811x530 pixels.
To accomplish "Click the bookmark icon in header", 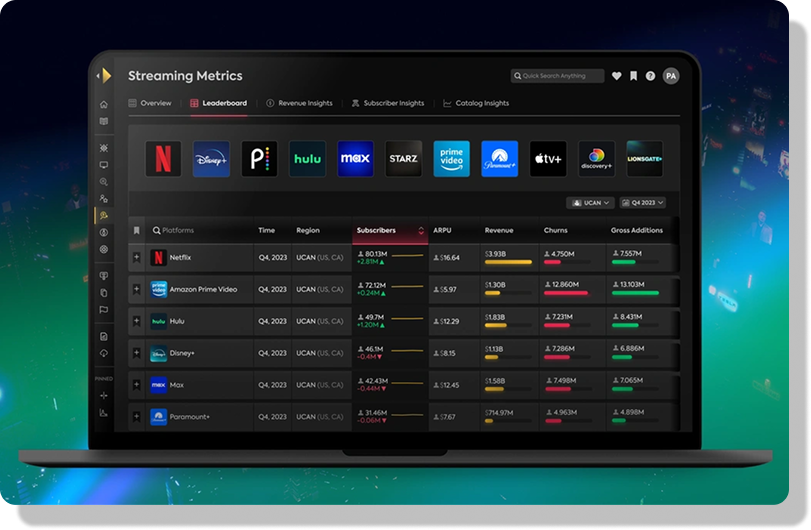I will [634, 76].
